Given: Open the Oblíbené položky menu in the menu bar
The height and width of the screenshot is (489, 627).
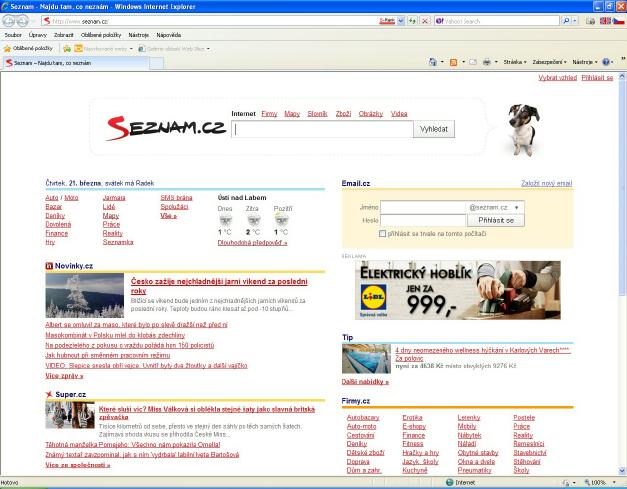Looking at the screenshot, I should [x=101, y=35].
